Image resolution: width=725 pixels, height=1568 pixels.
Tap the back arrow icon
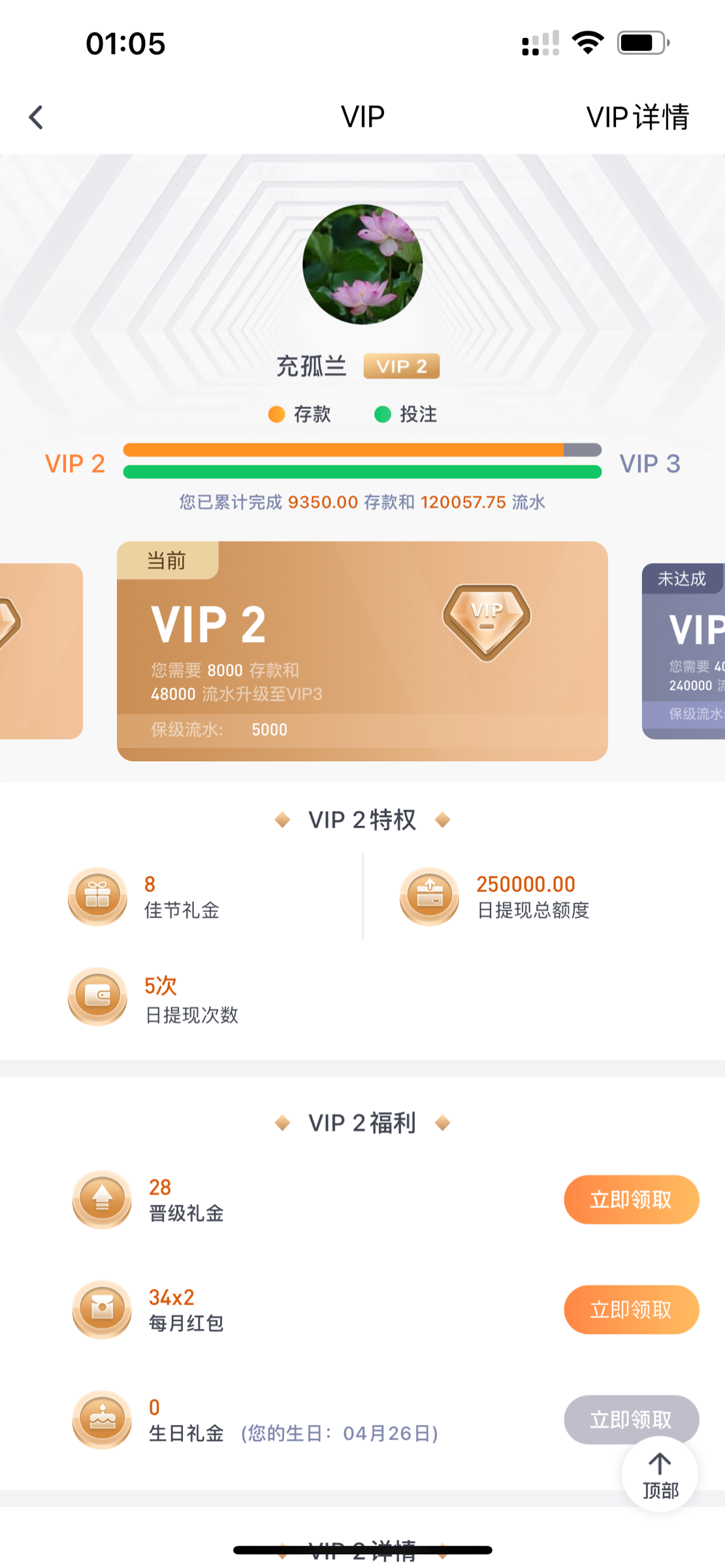click(36, 118)
